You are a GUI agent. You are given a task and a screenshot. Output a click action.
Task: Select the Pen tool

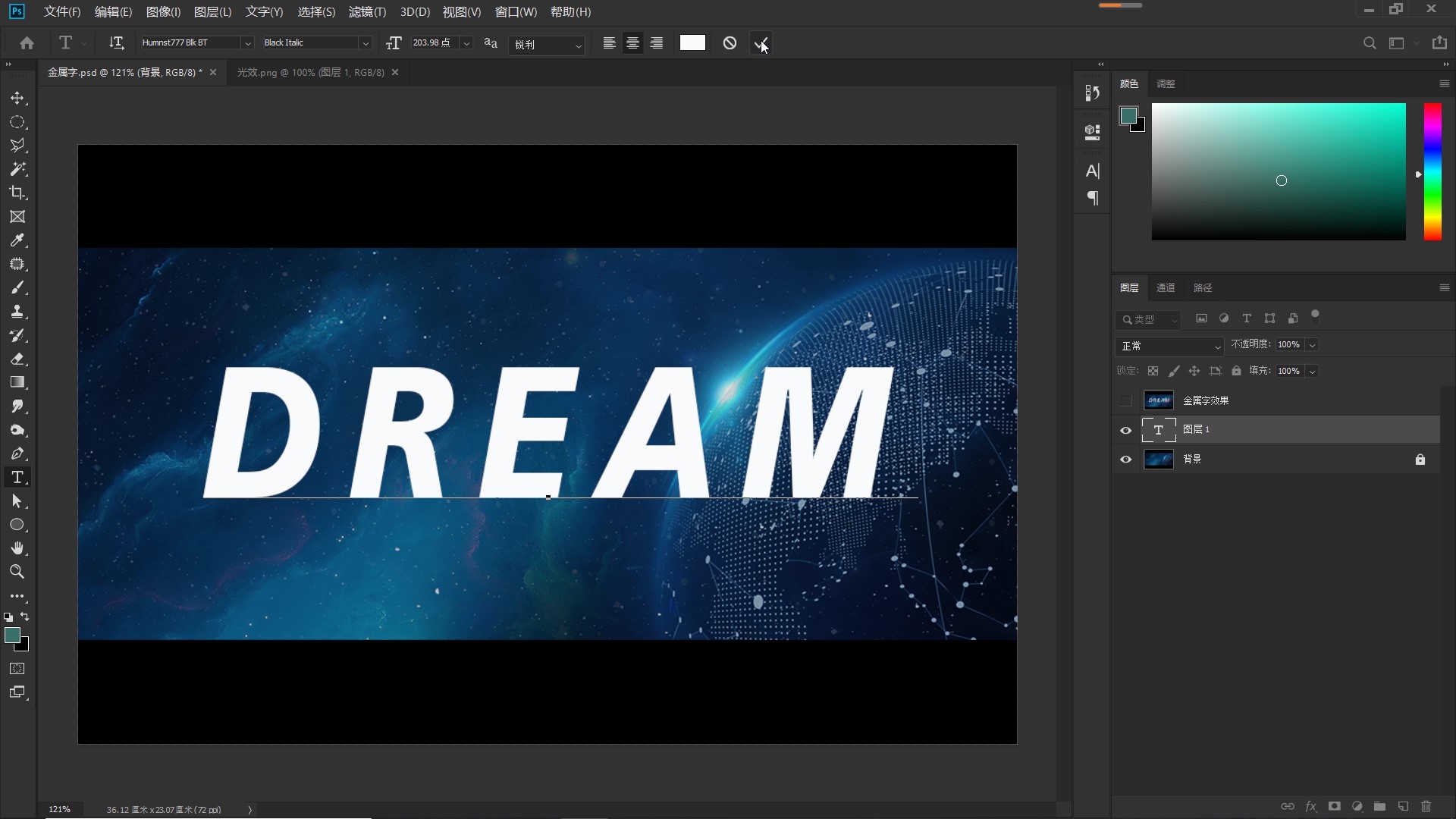click(17, 453)
